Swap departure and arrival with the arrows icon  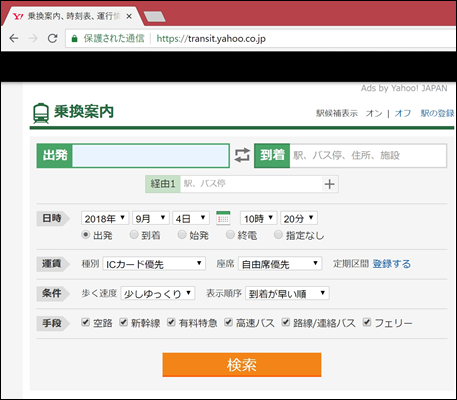pyautogui.click(x=242, y=155)
